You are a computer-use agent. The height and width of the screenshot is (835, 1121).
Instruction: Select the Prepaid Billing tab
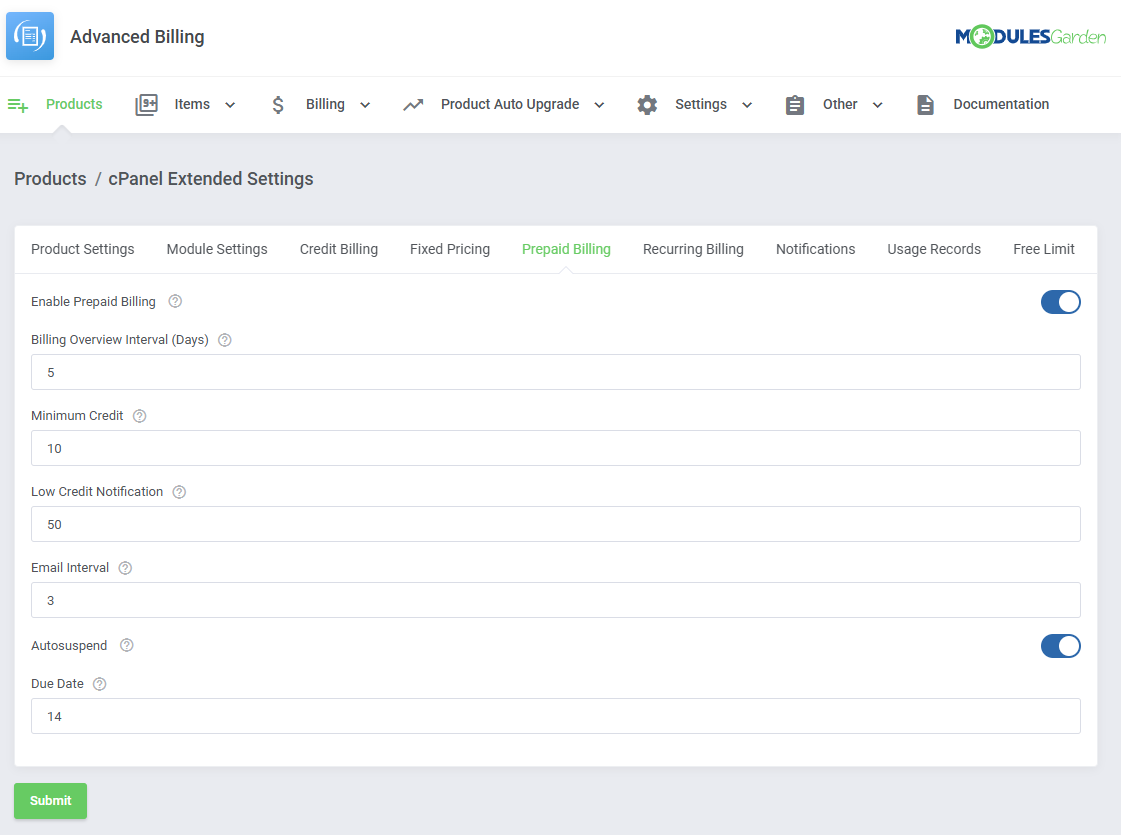click(566, 249)
